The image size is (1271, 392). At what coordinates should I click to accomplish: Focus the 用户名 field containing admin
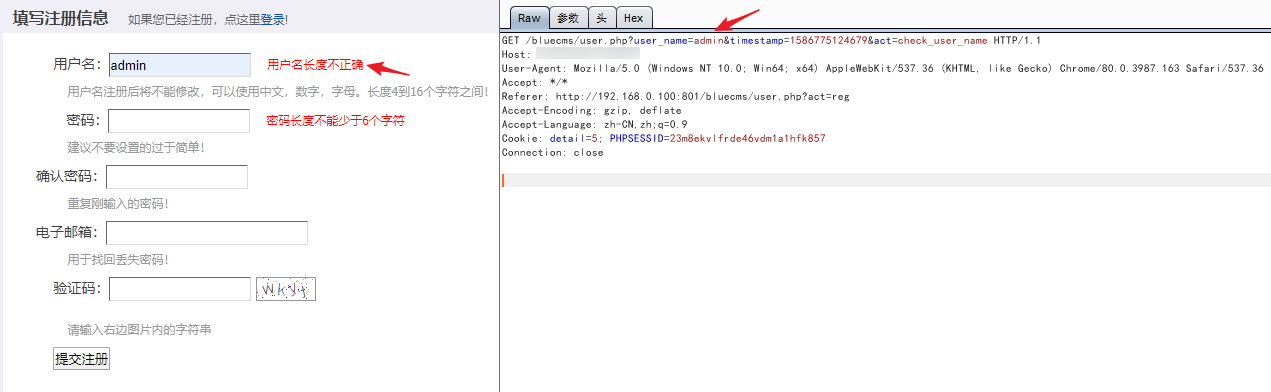(x=180, y=65)
